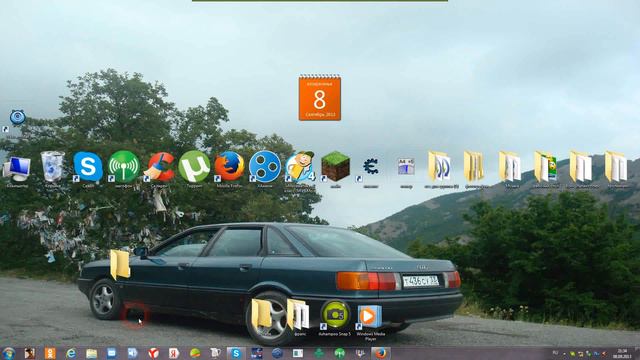Click the orange calendar gadget showing 8
Screen dimensions: 640x360
[x=320, y=98]
